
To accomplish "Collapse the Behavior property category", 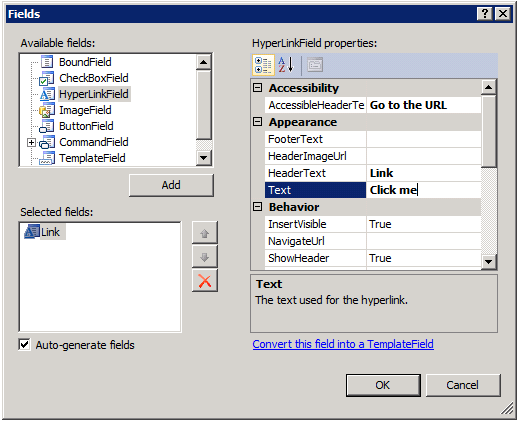I will pos(257,207).
